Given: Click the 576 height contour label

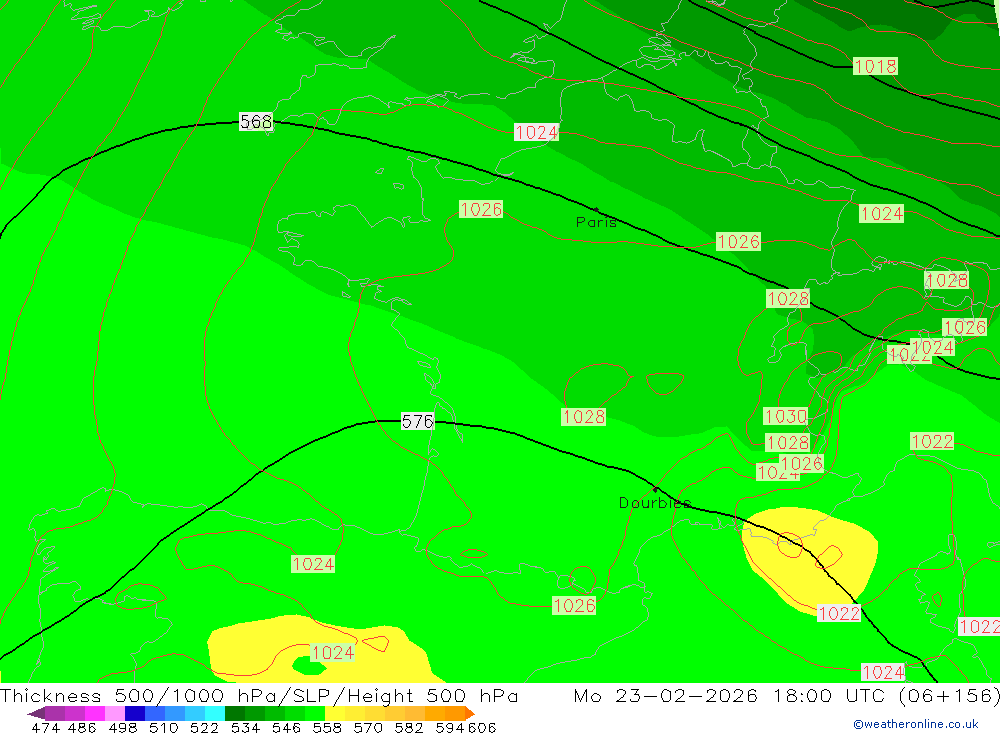Looking at the screenshot, I should tap(418, 421).
